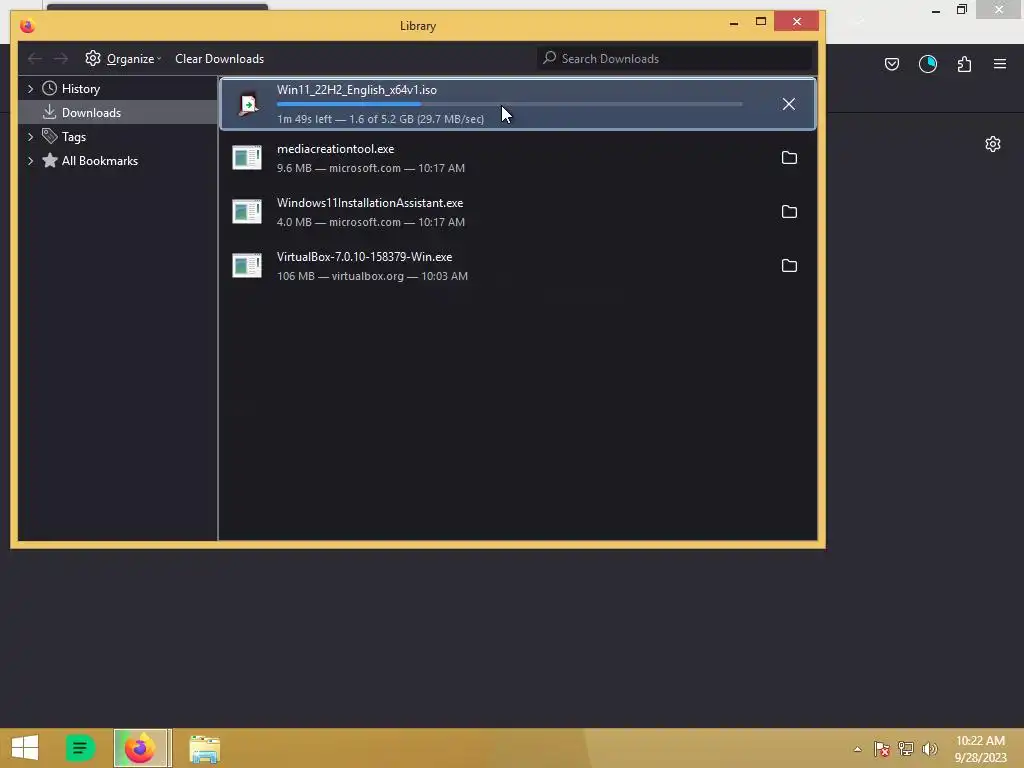Image resolution: width=1024 pixels, height=768 pixels.
Task: Click the taskbar clock and date
Action: (x=980, y=749)
